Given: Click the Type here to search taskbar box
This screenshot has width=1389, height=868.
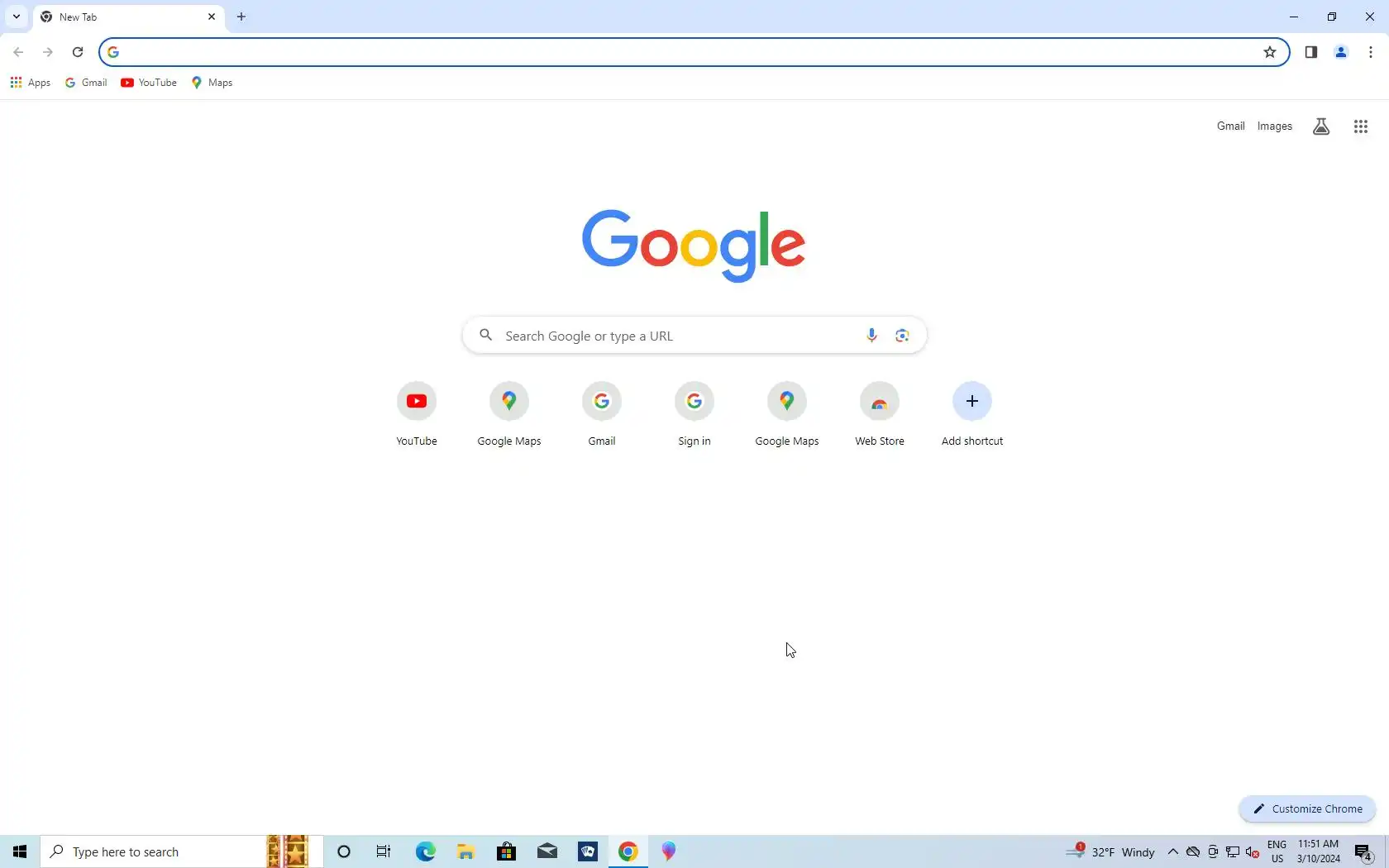Looking at the screenshot, I should click(181, 851).
